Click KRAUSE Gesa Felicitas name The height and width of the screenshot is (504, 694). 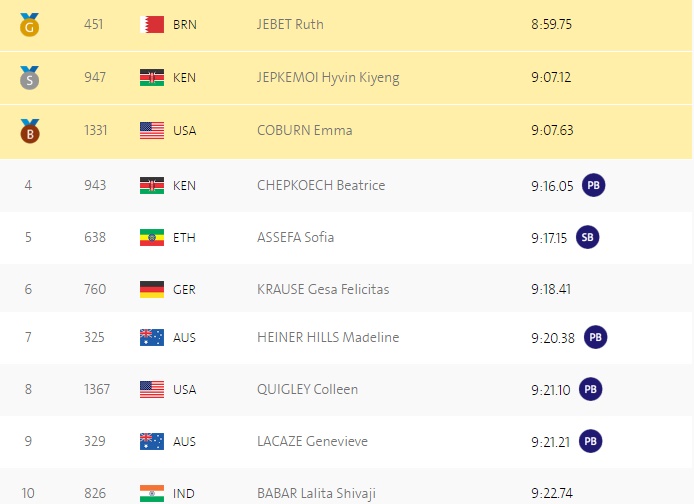pyautogui.click(x=323, y=289)
